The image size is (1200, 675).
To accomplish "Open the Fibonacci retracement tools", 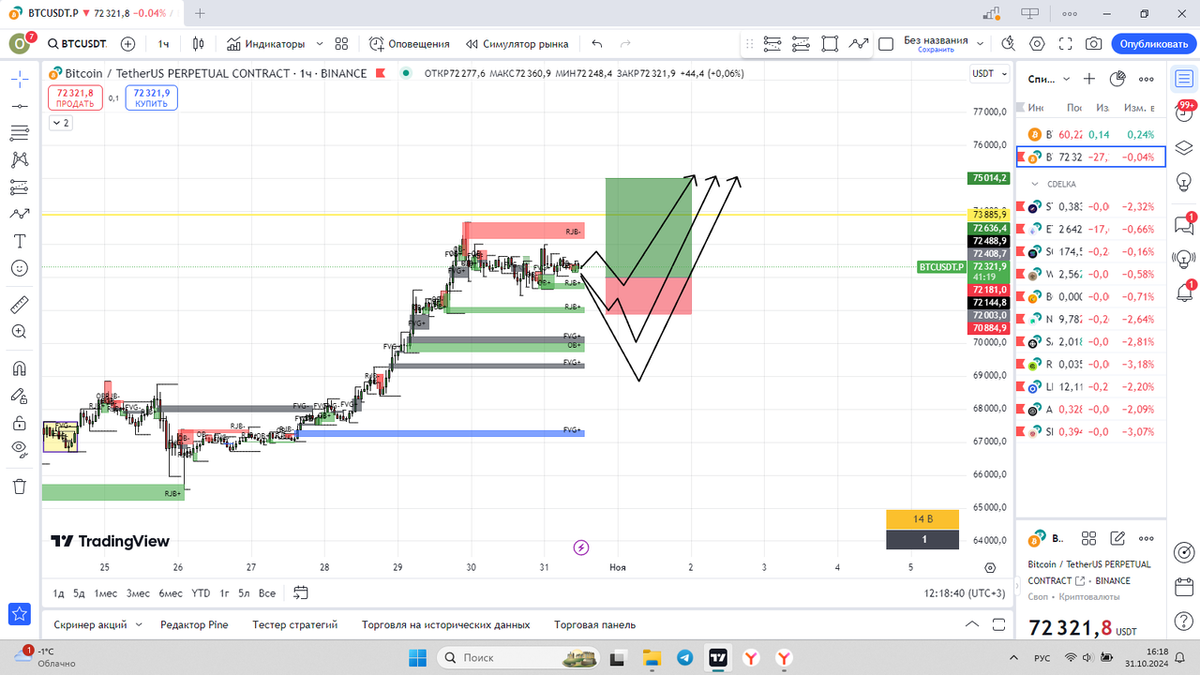I will (19, 132).
